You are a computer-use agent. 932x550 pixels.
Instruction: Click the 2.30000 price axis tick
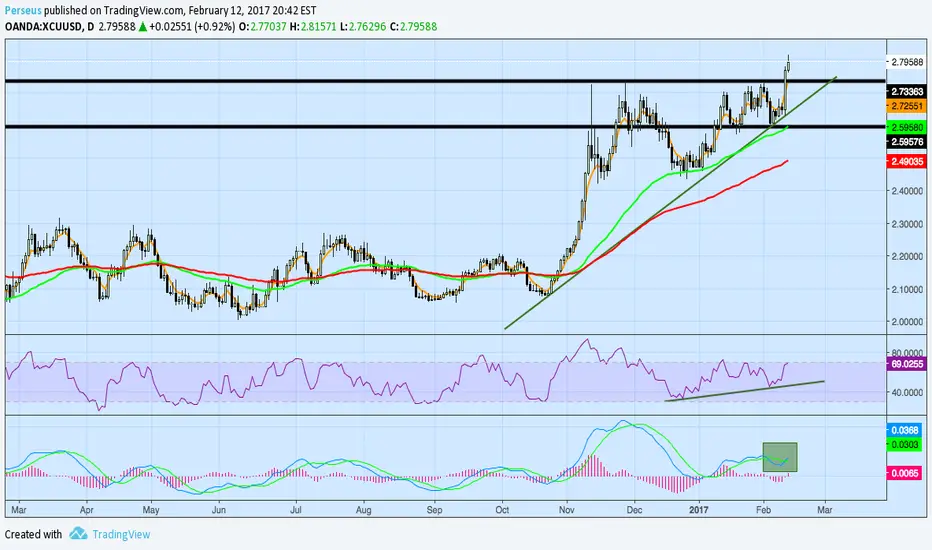[x=907, y=224]
